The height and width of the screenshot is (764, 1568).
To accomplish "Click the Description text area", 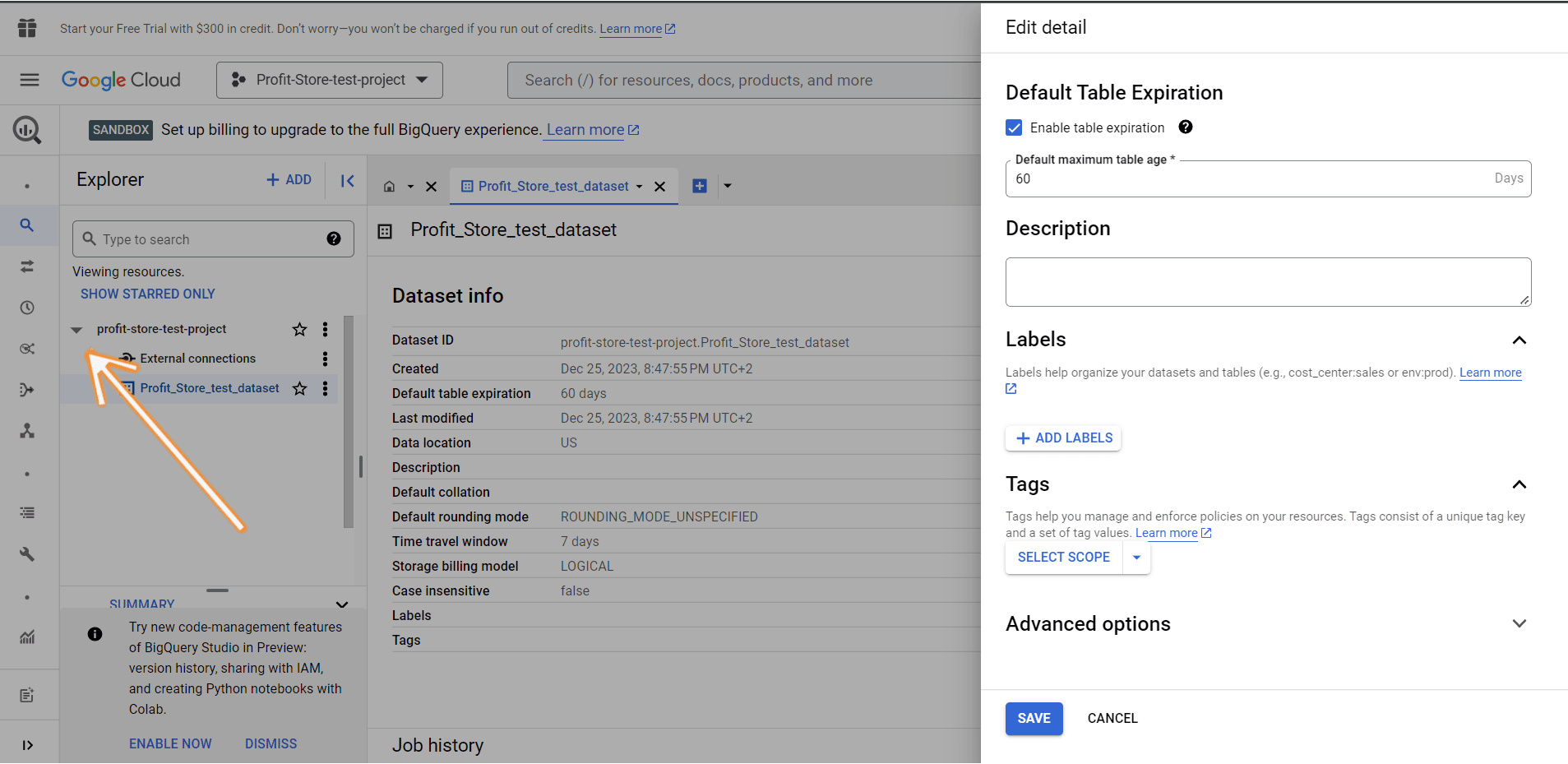I will point(1268,282).
